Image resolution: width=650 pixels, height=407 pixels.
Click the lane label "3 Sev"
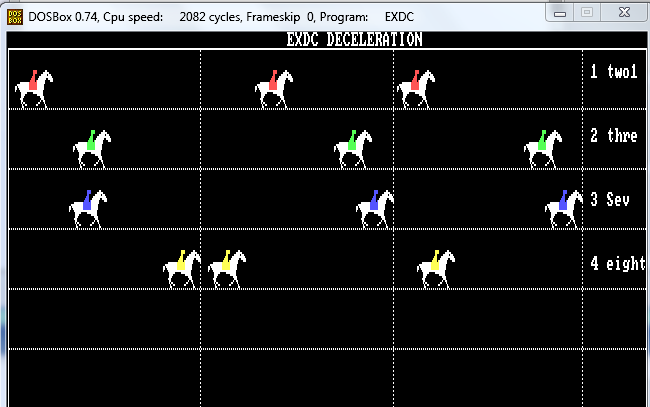click(x=610, y=199)
